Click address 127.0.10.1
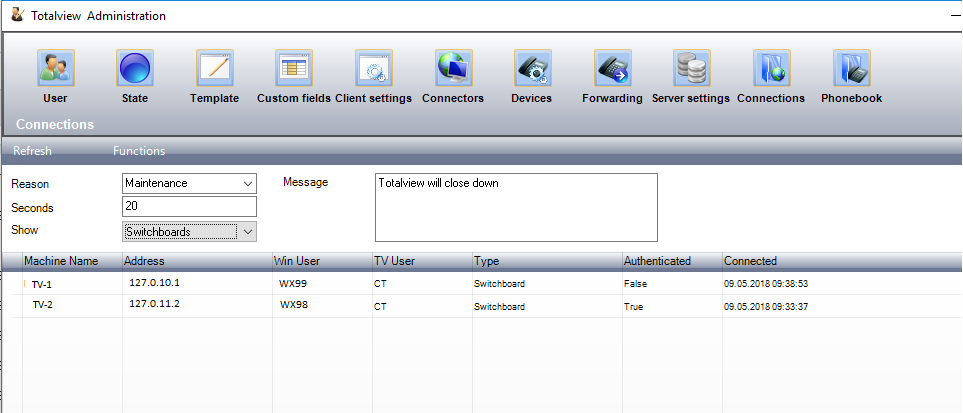Viewport: 963px width, 413px height. [154, 283]
